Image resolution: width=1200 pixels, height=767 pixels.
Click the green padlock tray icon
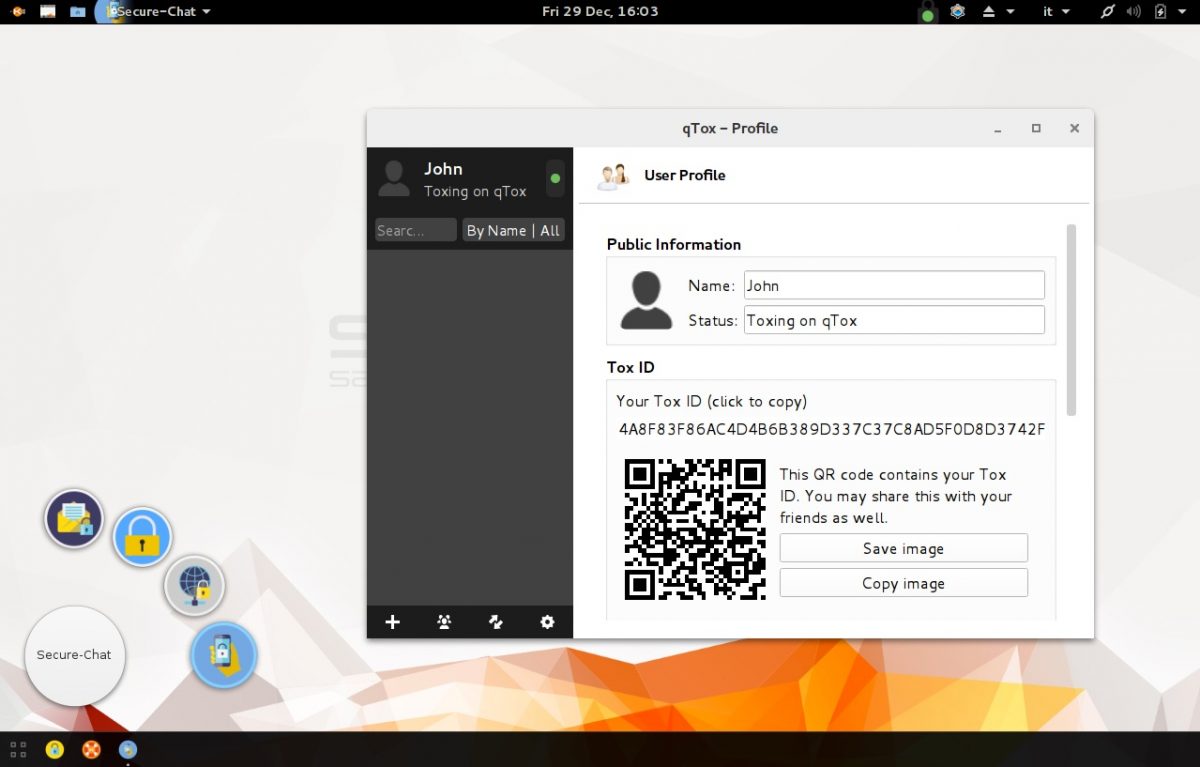click(928, 13)
